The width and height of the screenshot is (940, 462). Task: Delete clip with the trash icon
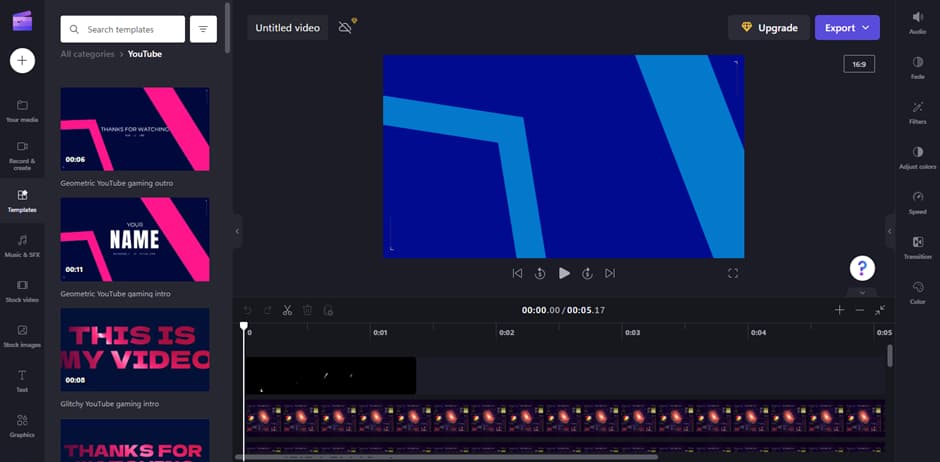[x=308, y=310]
